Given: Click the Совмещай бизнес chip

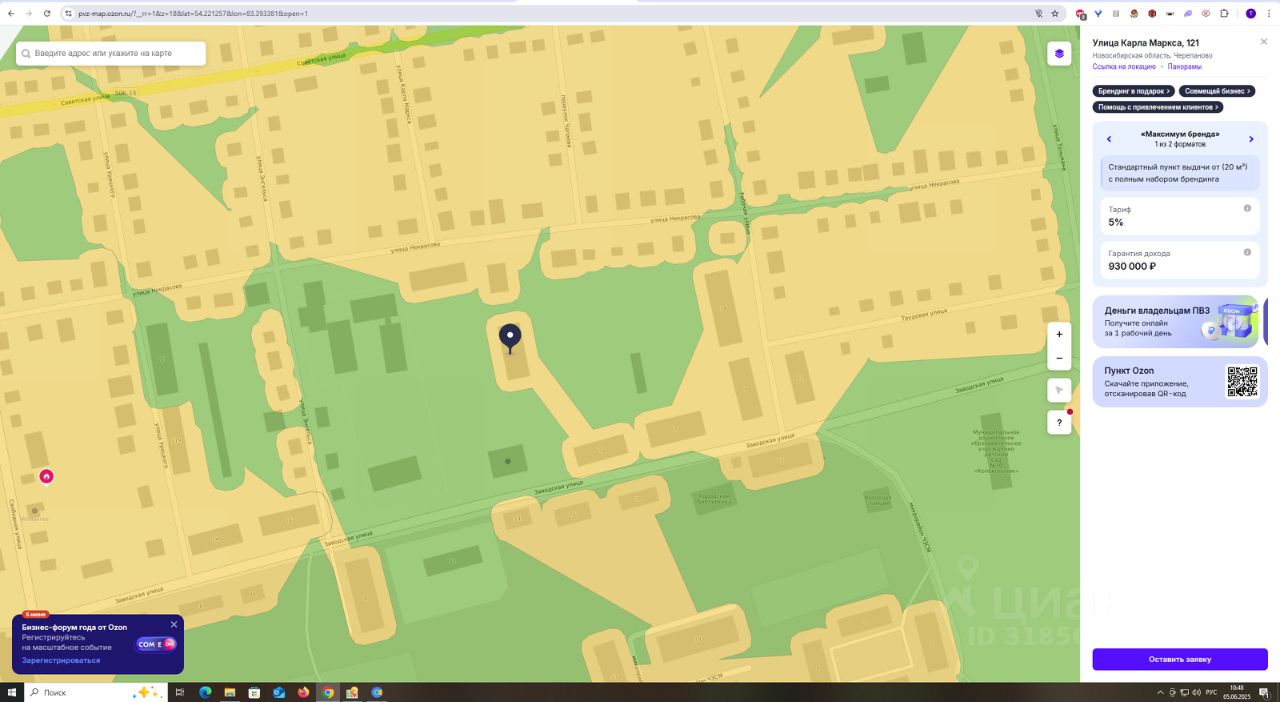Looking at the screenshot, I should [1216, 91].
